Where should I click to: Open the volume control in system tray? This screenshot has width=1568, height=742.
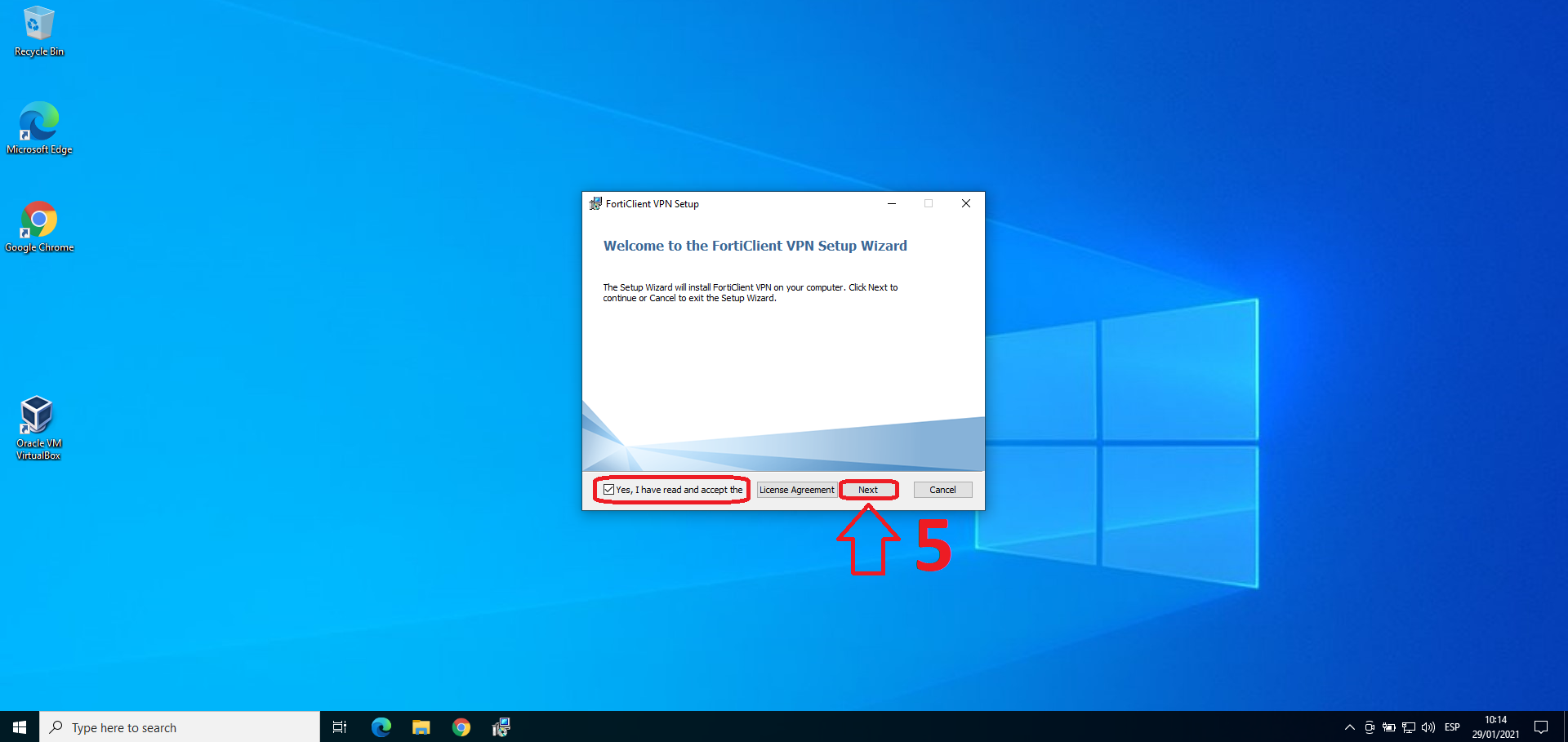pos(1428,727)
